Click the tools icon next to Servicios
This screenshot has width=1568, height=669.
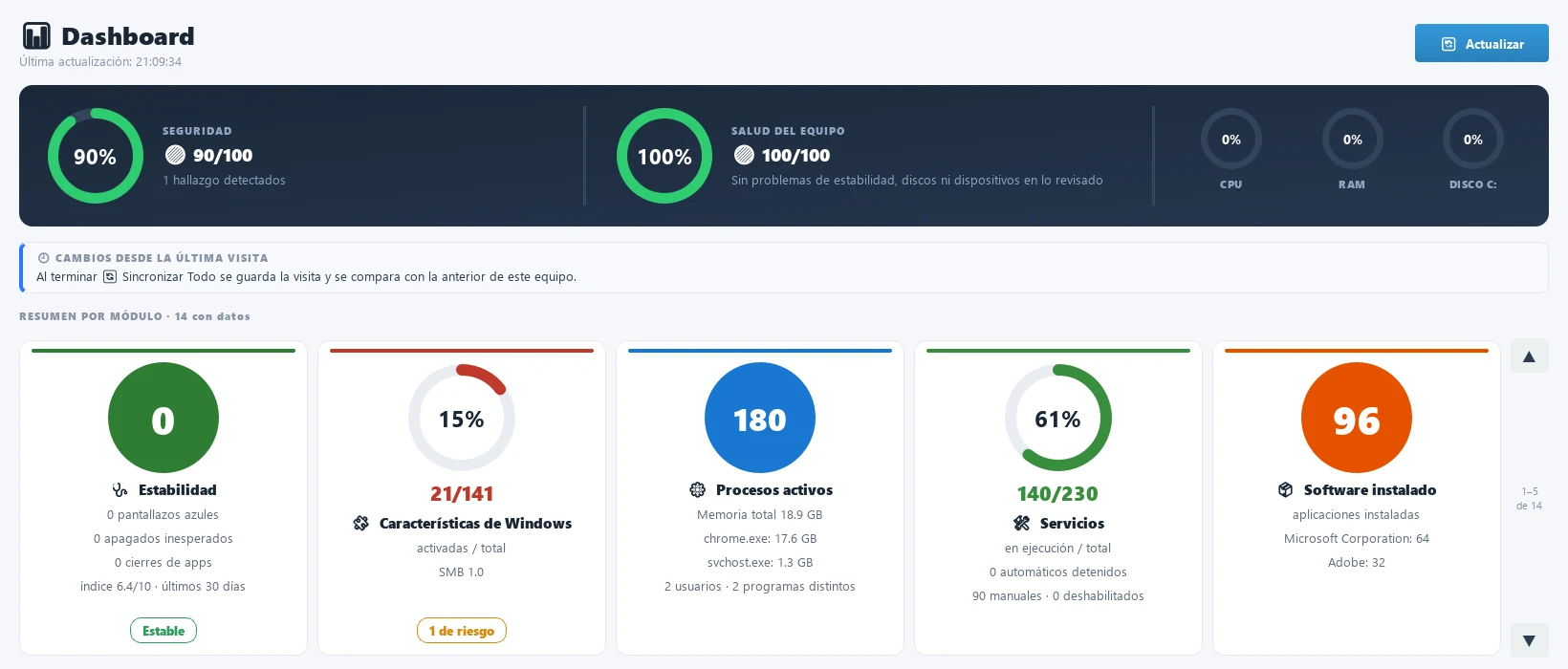pos(1022,524)
